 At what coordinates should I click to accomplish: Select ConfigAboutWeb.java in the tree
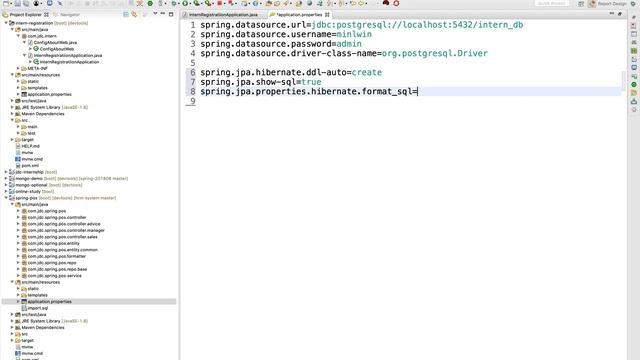coord(55,42)
